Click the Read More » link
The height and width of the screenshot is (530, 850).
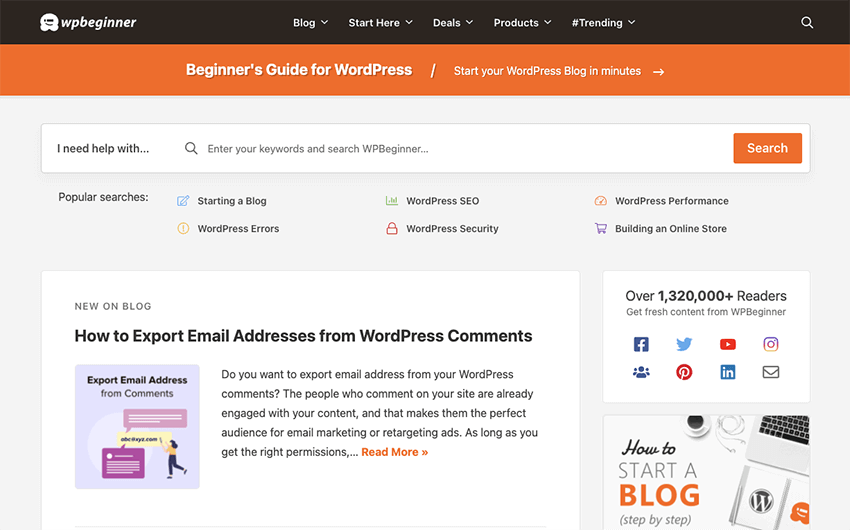coord(395,452)
